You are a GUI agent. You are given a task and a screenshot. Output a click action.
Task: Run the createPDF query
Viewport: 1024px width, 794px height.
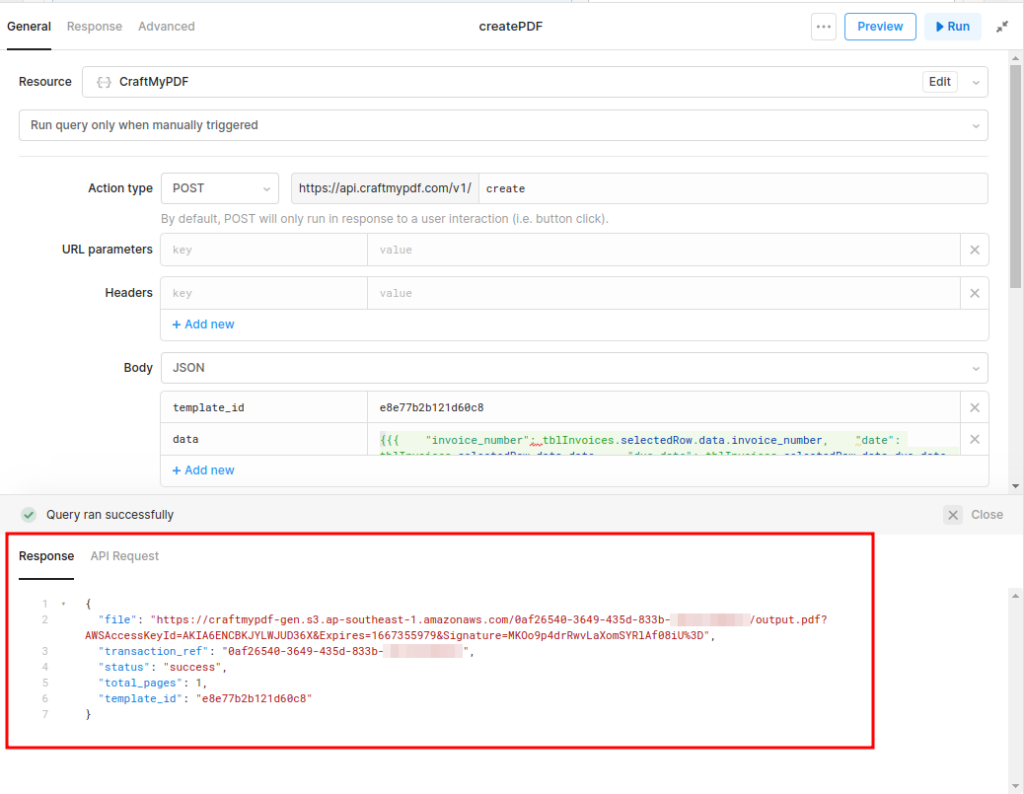tap(952, 27)
